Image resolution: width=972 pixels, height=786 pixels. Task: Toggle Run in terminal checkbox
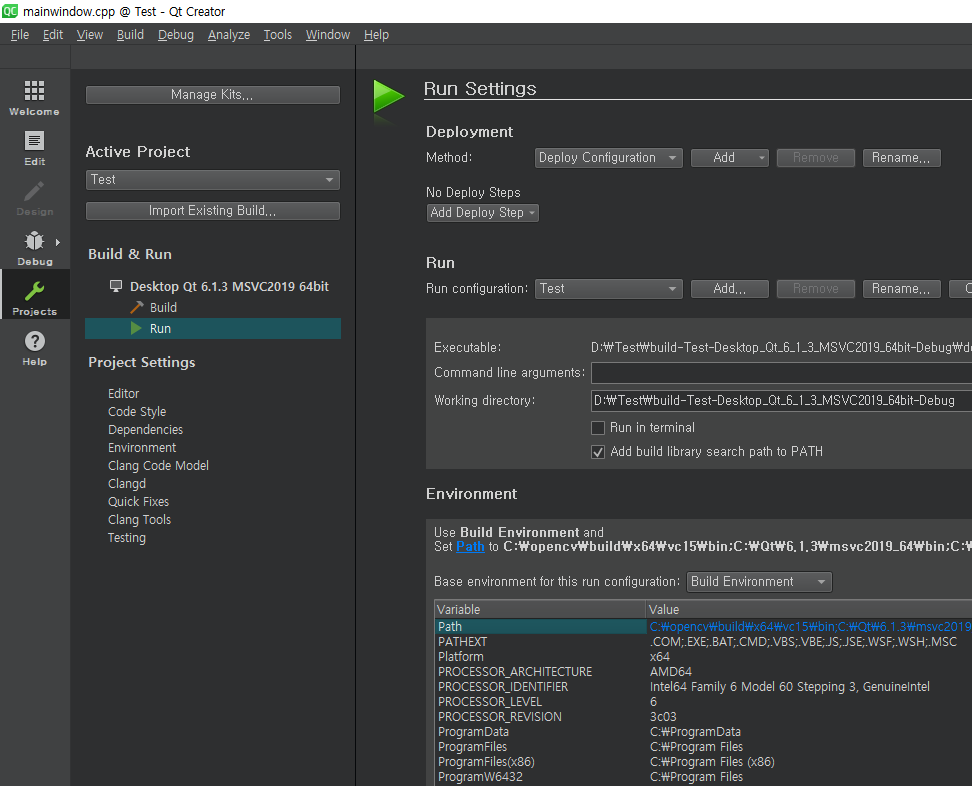pos(598,428)
